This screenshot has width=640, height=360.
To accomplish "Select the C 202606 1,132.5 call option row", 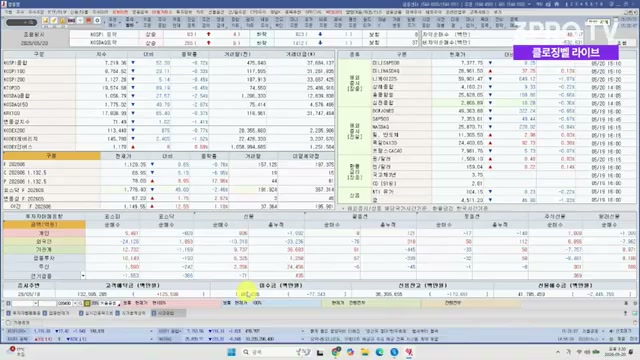I will click(168, 173).
